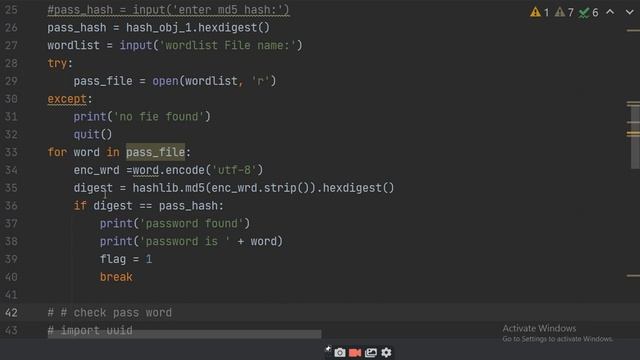Click the 'password found' string

pyautogui.click(x=191, y=224)
